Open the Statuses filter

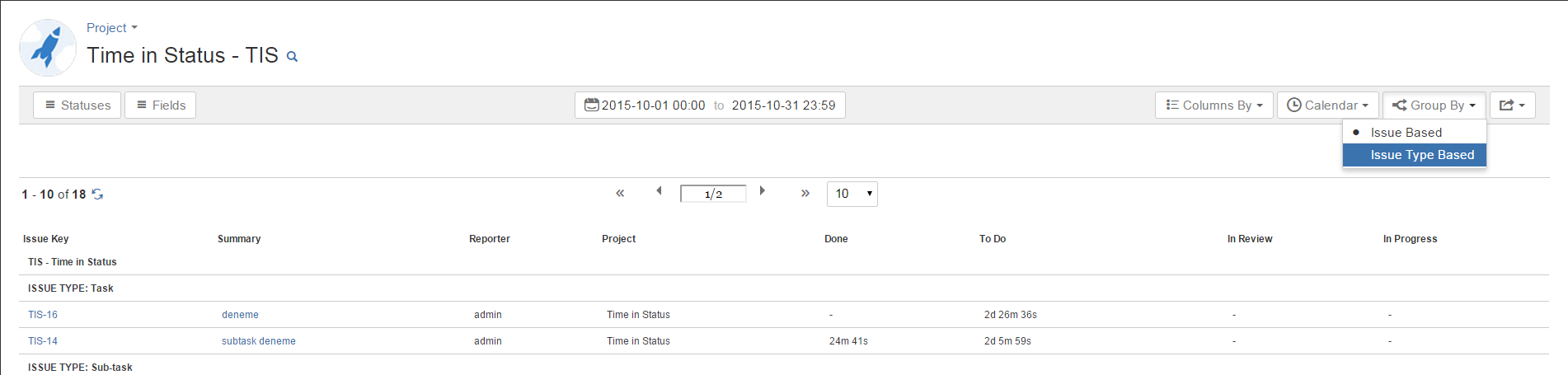(77, 105)
